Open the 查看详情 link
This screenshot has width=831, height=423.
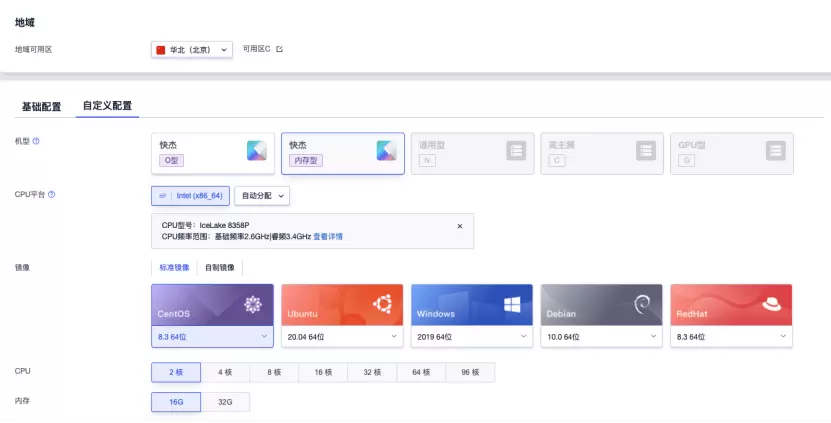click(328, 237)
